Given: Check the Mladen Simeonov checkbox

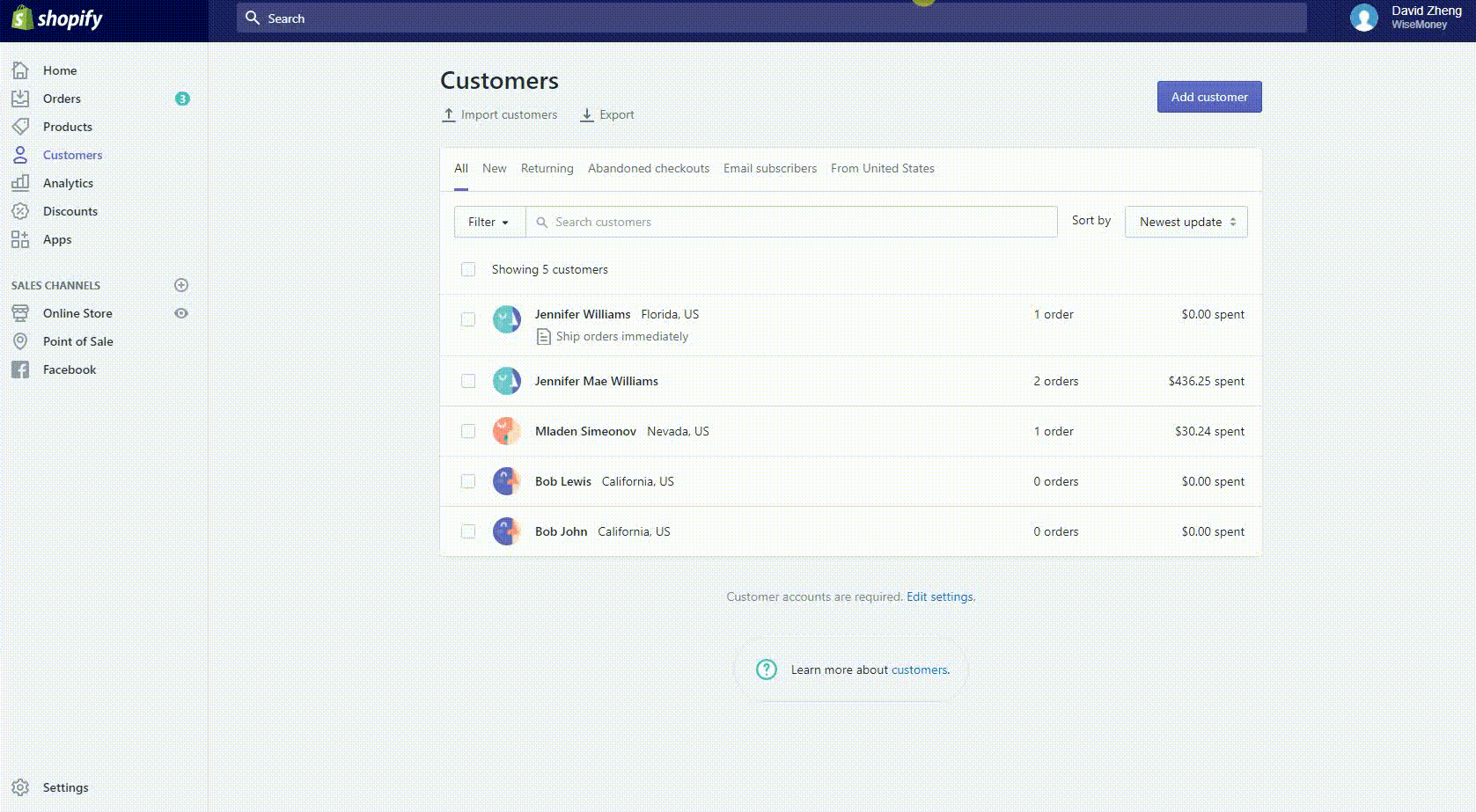Looking at the screenshot, I should tap(468, 431).
